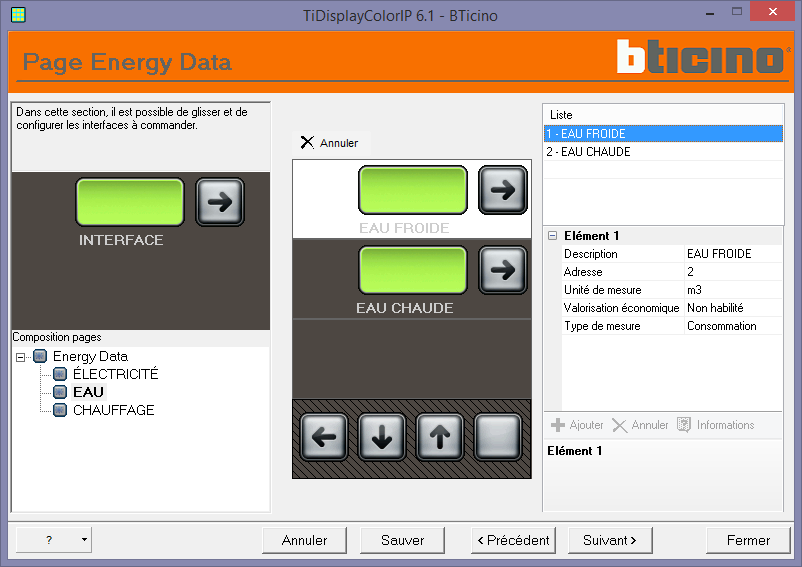Collapse the Energy Data tree node
This screenshot has height=567, width=802.
point(20,357)
